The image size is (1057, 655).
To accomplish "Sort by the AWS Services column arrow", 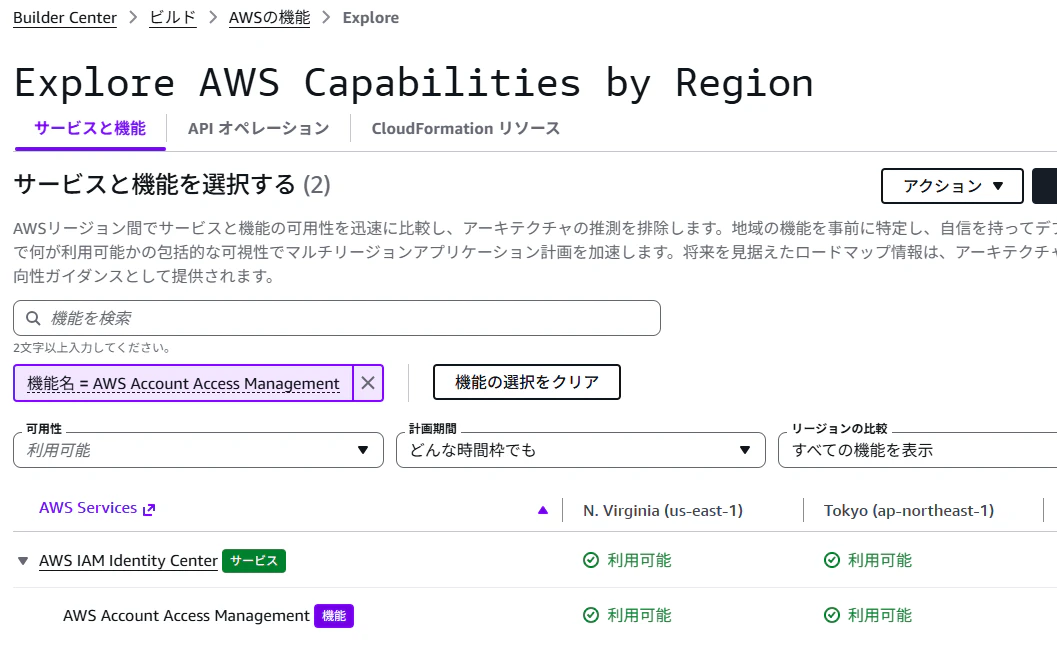I will [x=543, y=510].
